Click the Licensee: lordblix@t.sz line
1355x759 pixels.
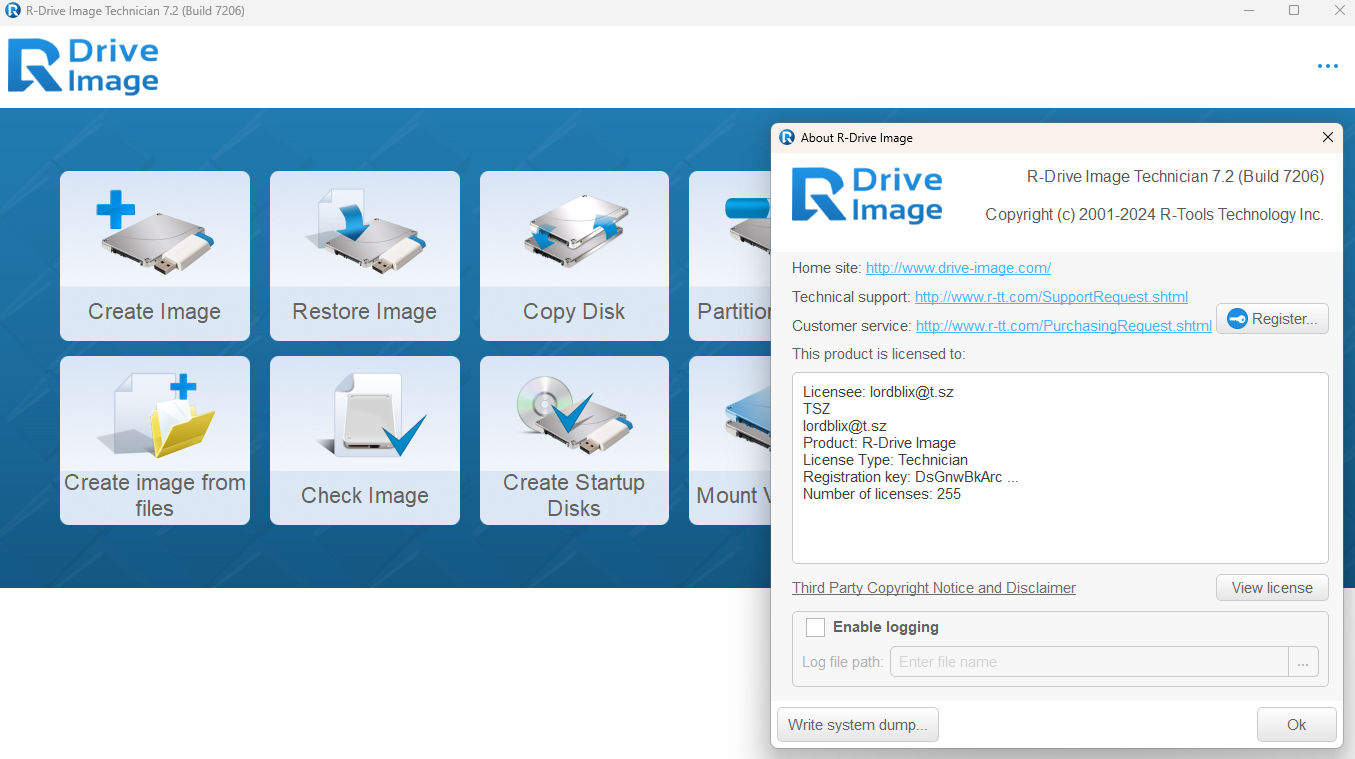878,392
